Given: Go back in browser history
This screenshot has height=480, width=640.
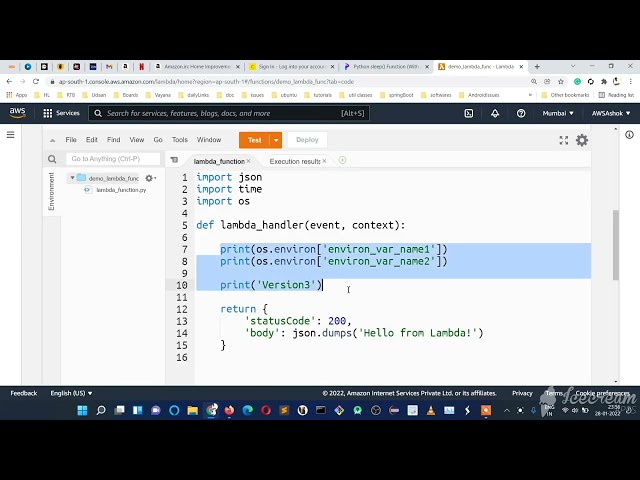Looking at the screenshot, I should (x=9, y=82).
